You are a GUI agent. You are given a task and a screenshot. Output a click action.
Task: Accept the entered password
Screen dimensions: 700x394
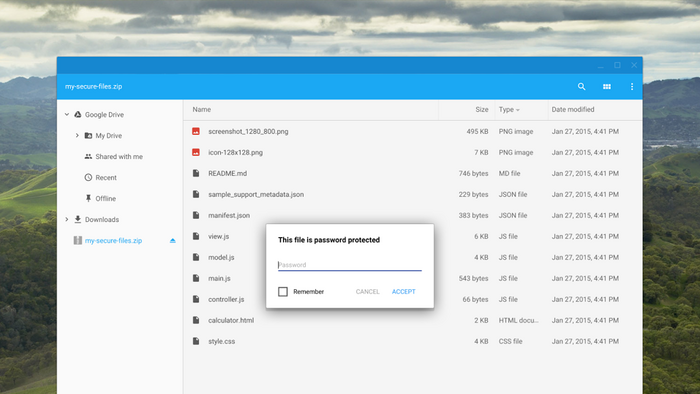404,291
